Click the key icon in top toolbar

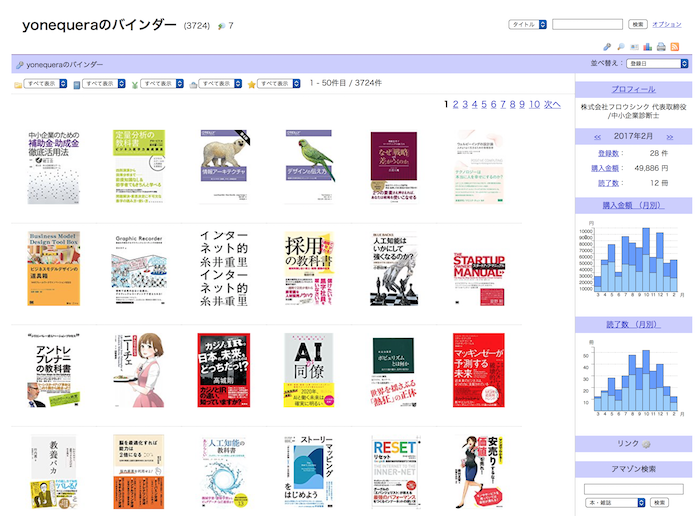pyautogui.click(x=607, y=47)
